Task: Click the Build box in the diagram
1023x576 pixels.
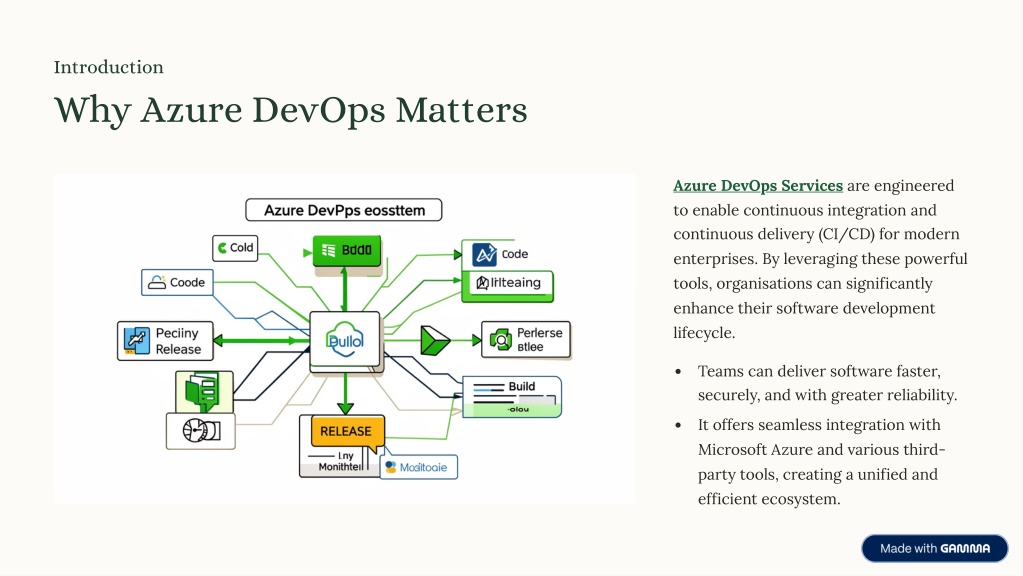Action: [x=512, y=396]
